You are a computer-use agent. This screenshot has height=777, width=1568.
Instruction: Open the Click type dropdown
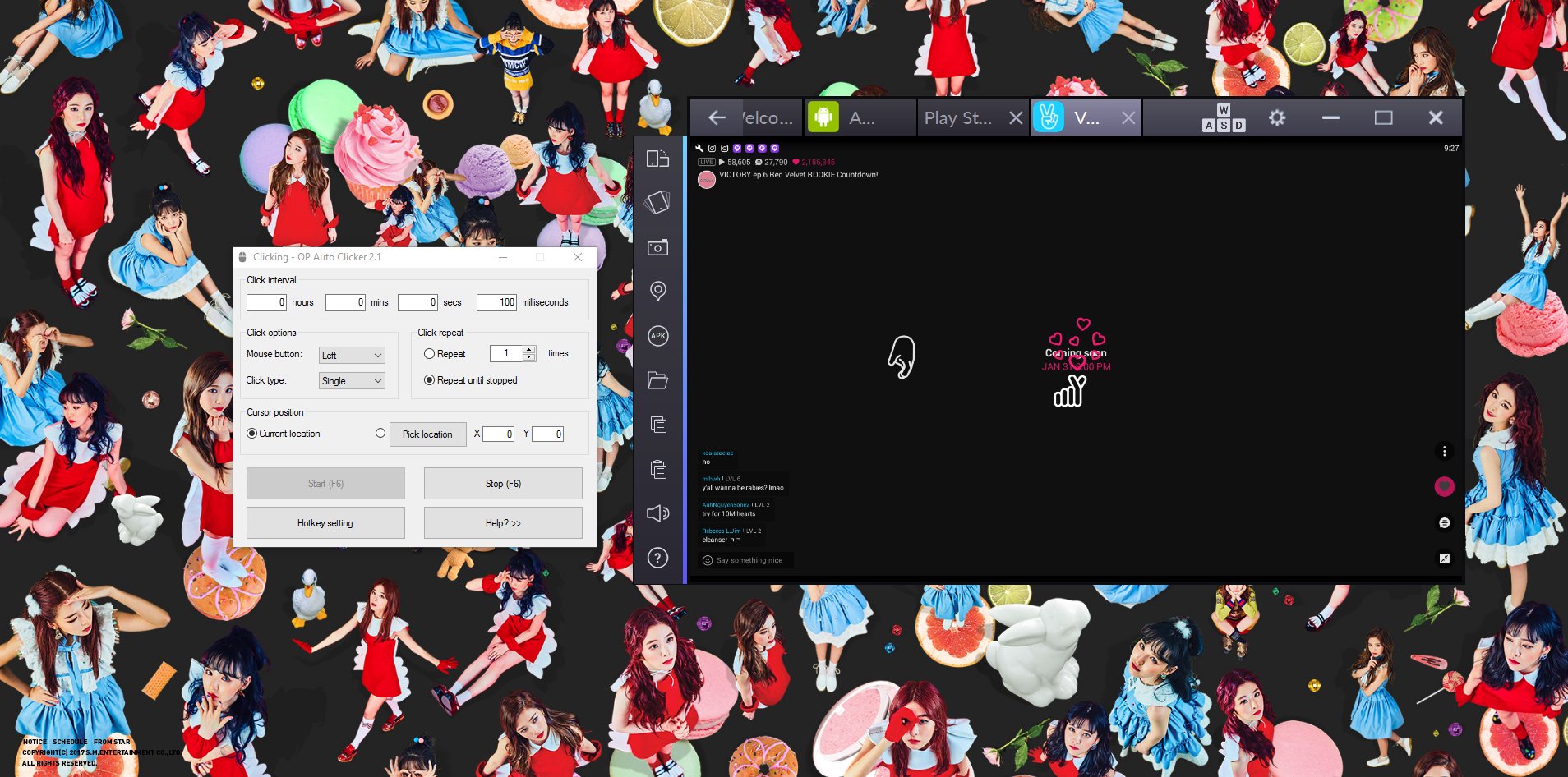point(352,380)
